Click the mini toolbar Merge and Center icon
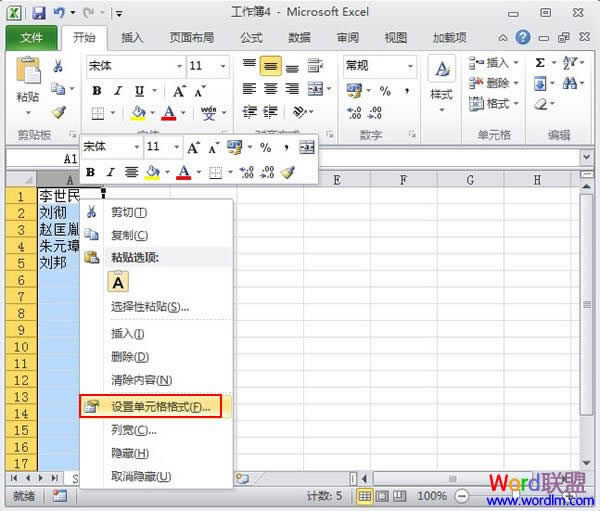 coord(307,147)
